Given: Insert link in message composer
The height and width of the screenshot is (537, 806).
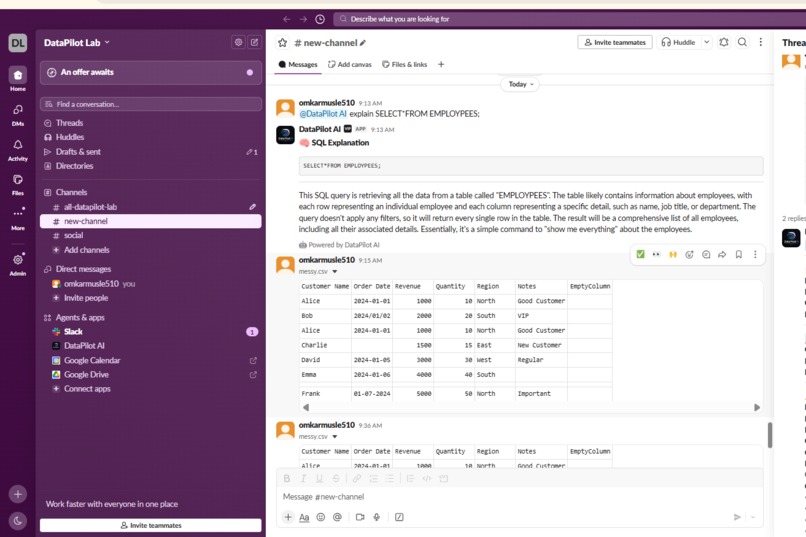Looking at the screenshot, I should click(357, 478).
